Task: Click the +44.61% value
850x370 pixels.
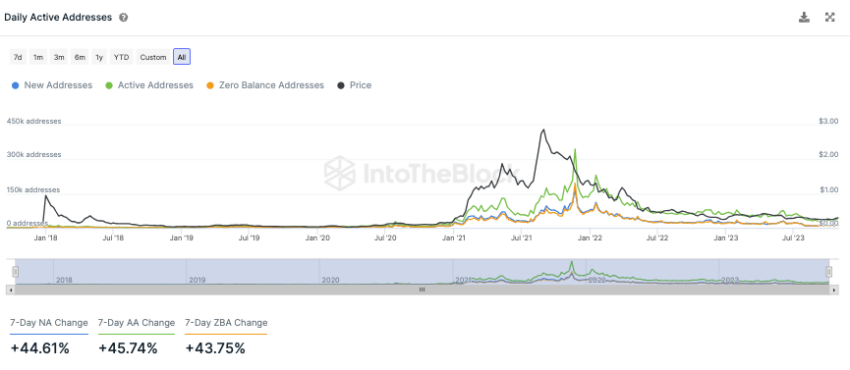Action: pos(40,348)
